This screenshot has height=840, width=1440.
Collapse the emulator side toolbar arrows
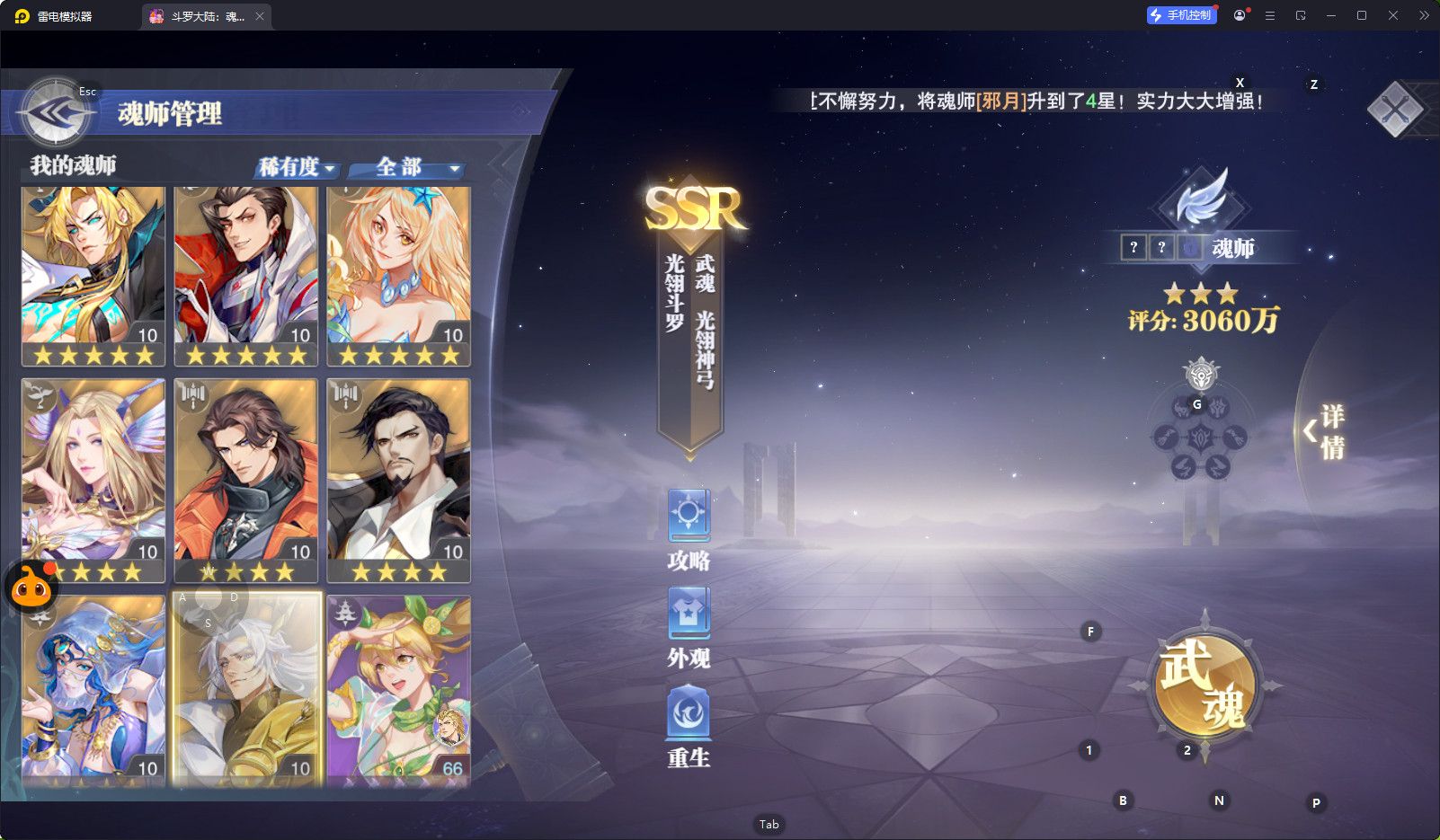pos(1424,15)
